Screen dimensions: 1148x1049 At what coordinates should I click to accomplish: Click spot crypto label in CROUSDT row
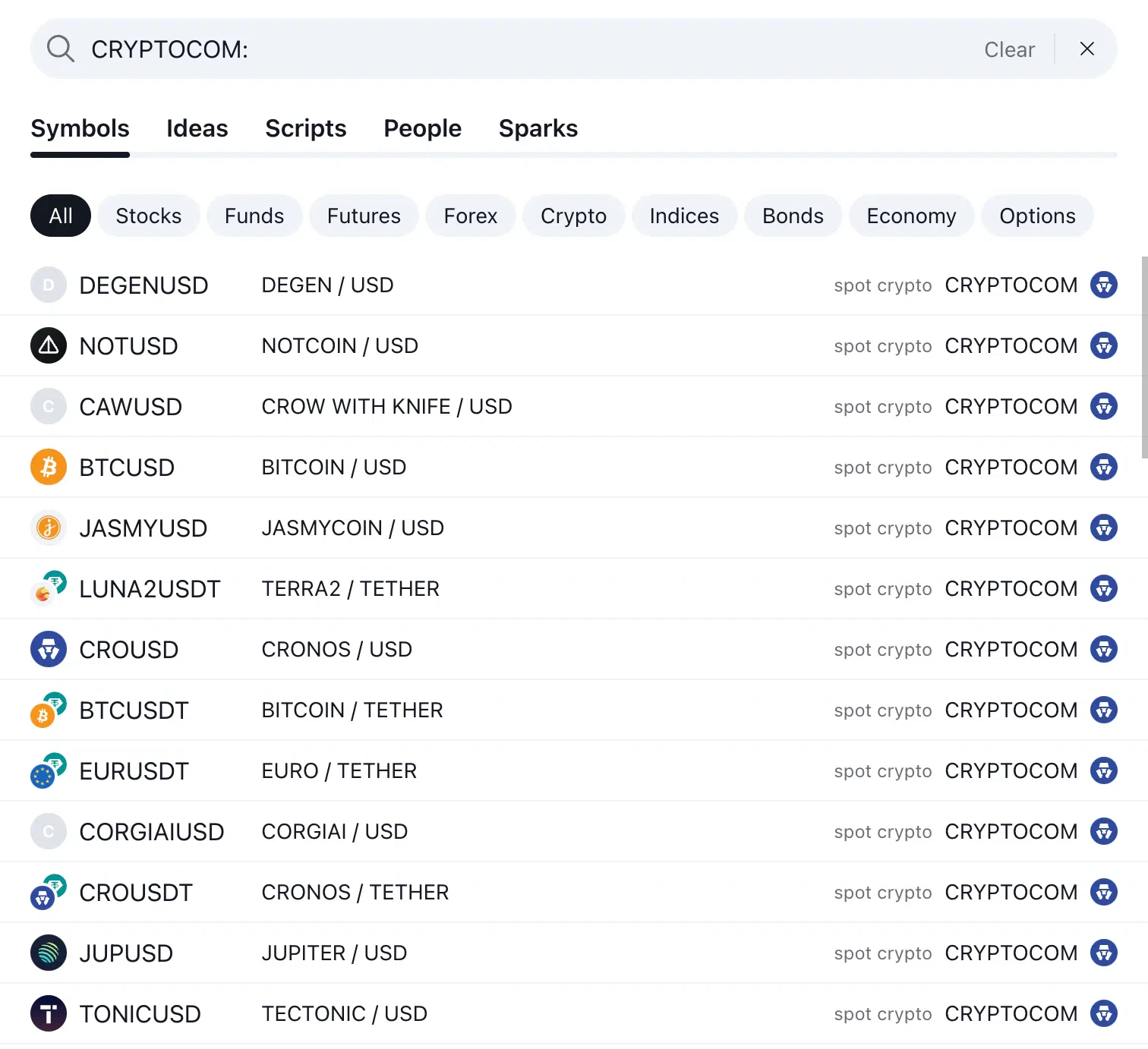coord(882,893)
